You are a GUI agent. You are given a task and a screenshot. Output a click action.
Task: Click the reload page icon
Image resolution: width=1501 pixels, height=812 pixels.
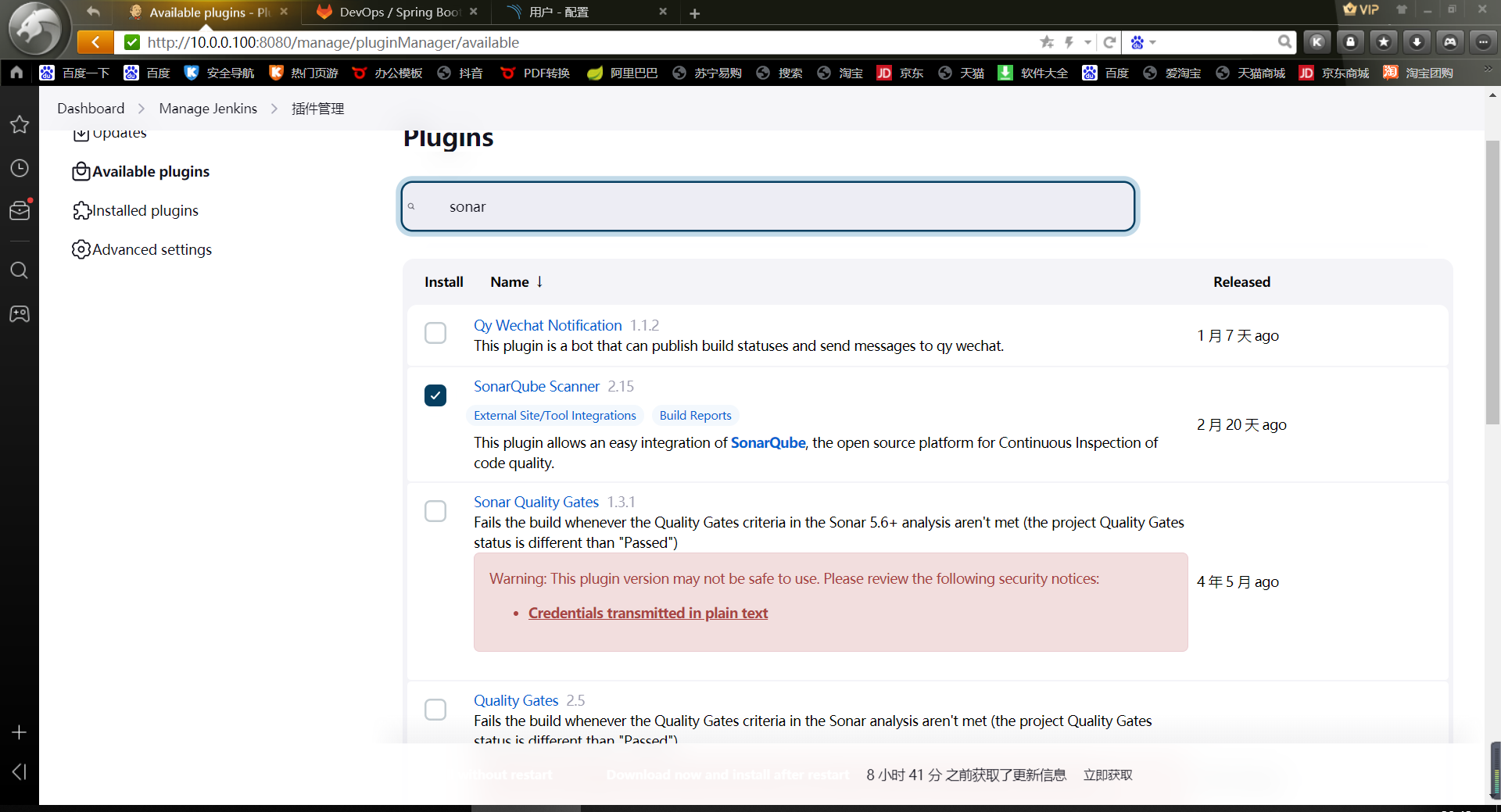click(1109, 42)
